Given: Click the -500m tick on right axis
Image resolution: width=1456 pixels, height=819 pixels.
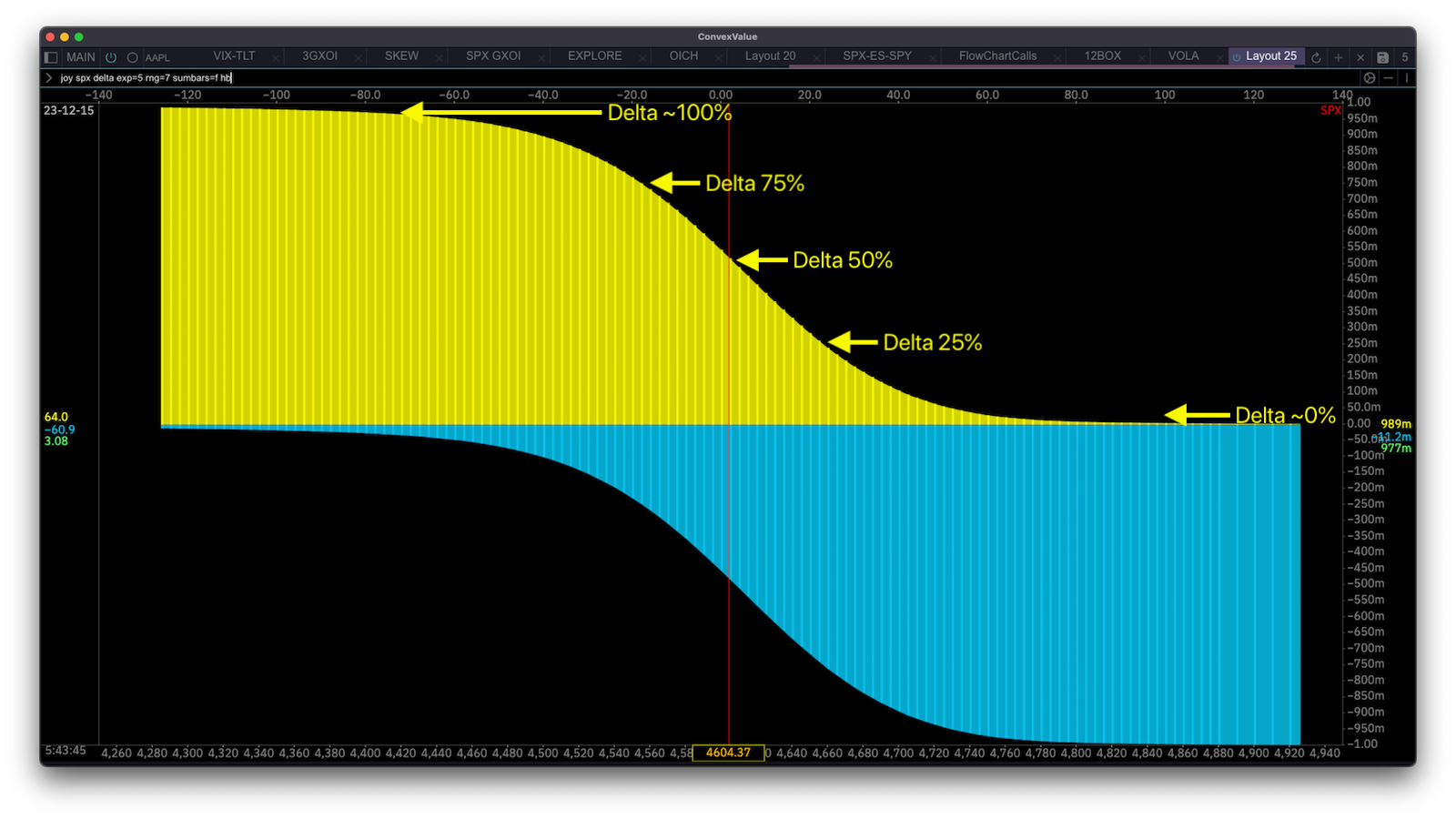Looking at the screenshot, I should (x=1365, y=584).
